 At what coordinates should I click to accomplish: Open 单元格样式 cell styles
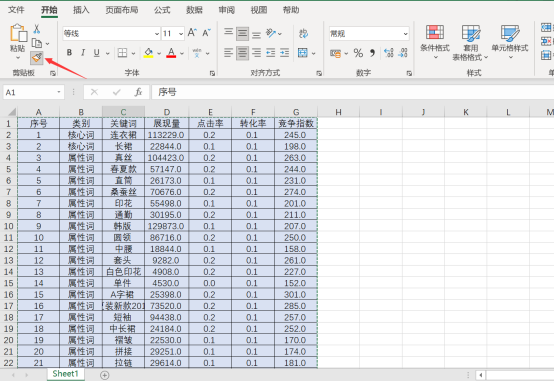(x=510, y=42)
